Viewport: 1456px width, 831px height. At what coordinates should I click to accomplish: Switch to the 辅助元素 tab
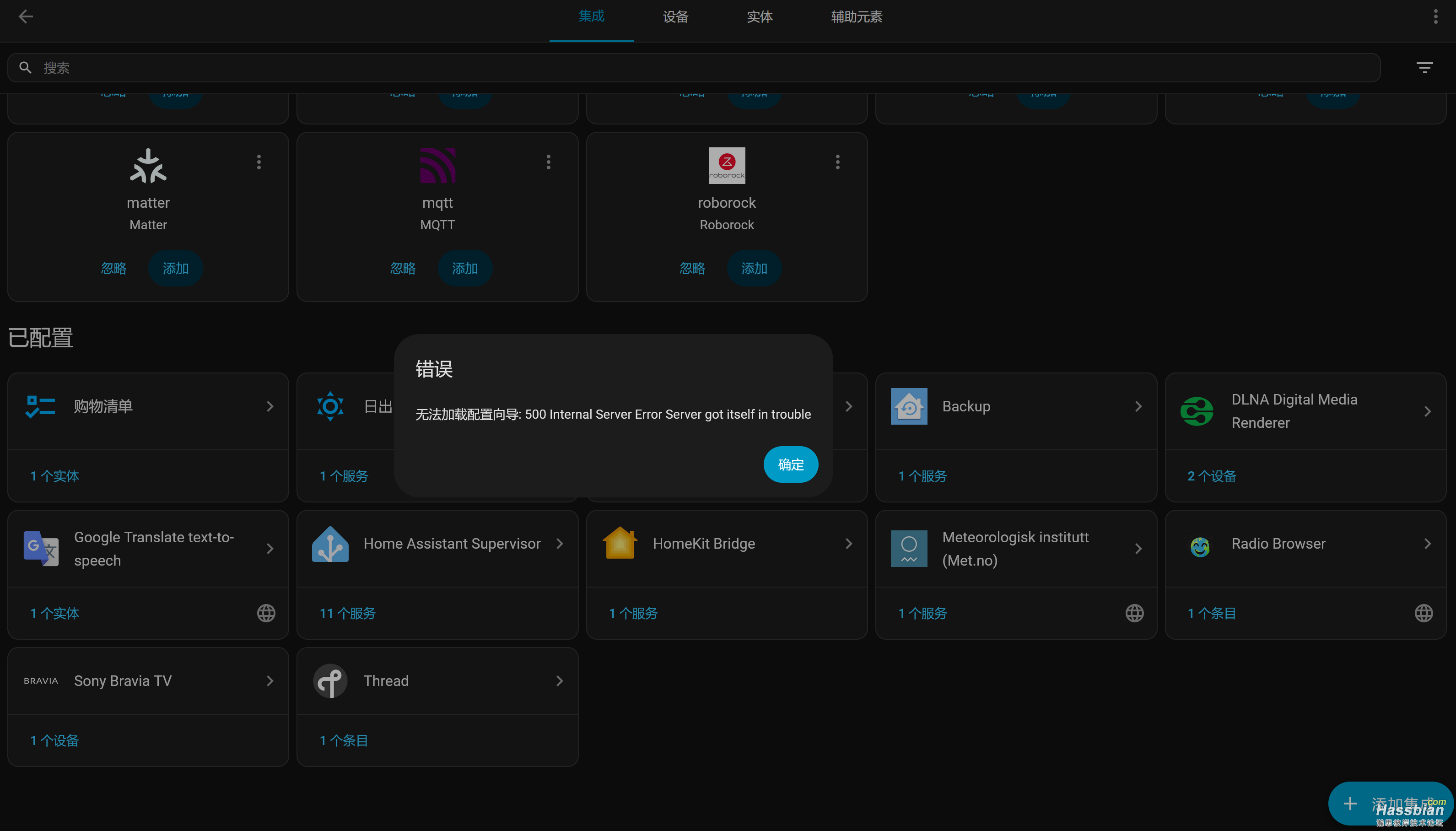857,17
